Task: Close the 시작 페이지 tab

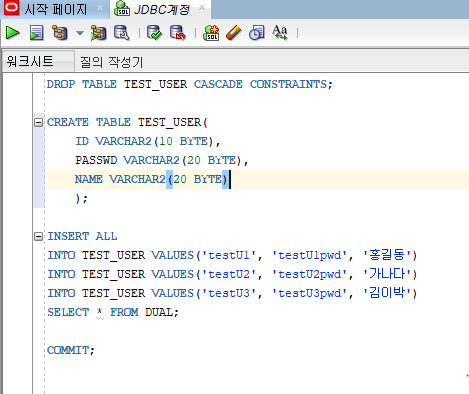Action: (x=100, y=8)
